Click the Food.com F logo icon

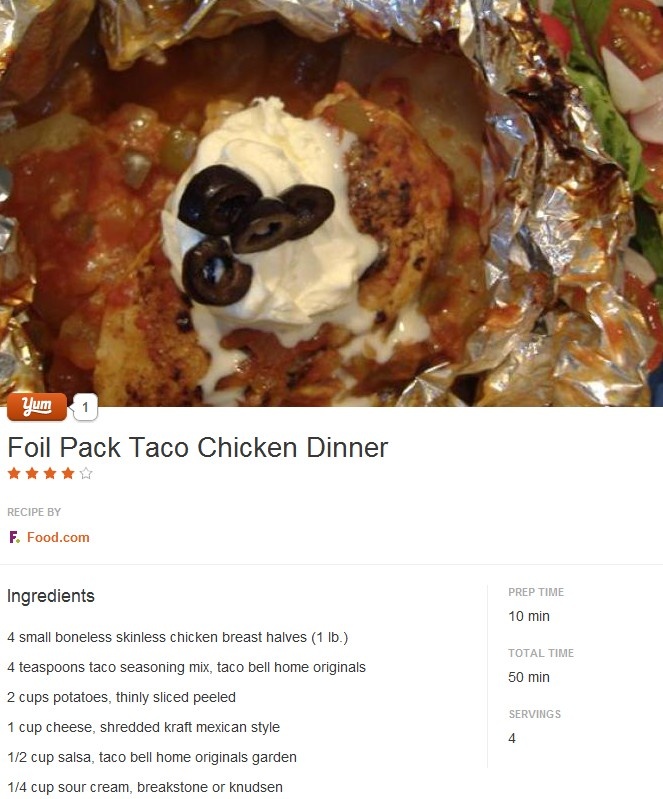click(15, 537)
